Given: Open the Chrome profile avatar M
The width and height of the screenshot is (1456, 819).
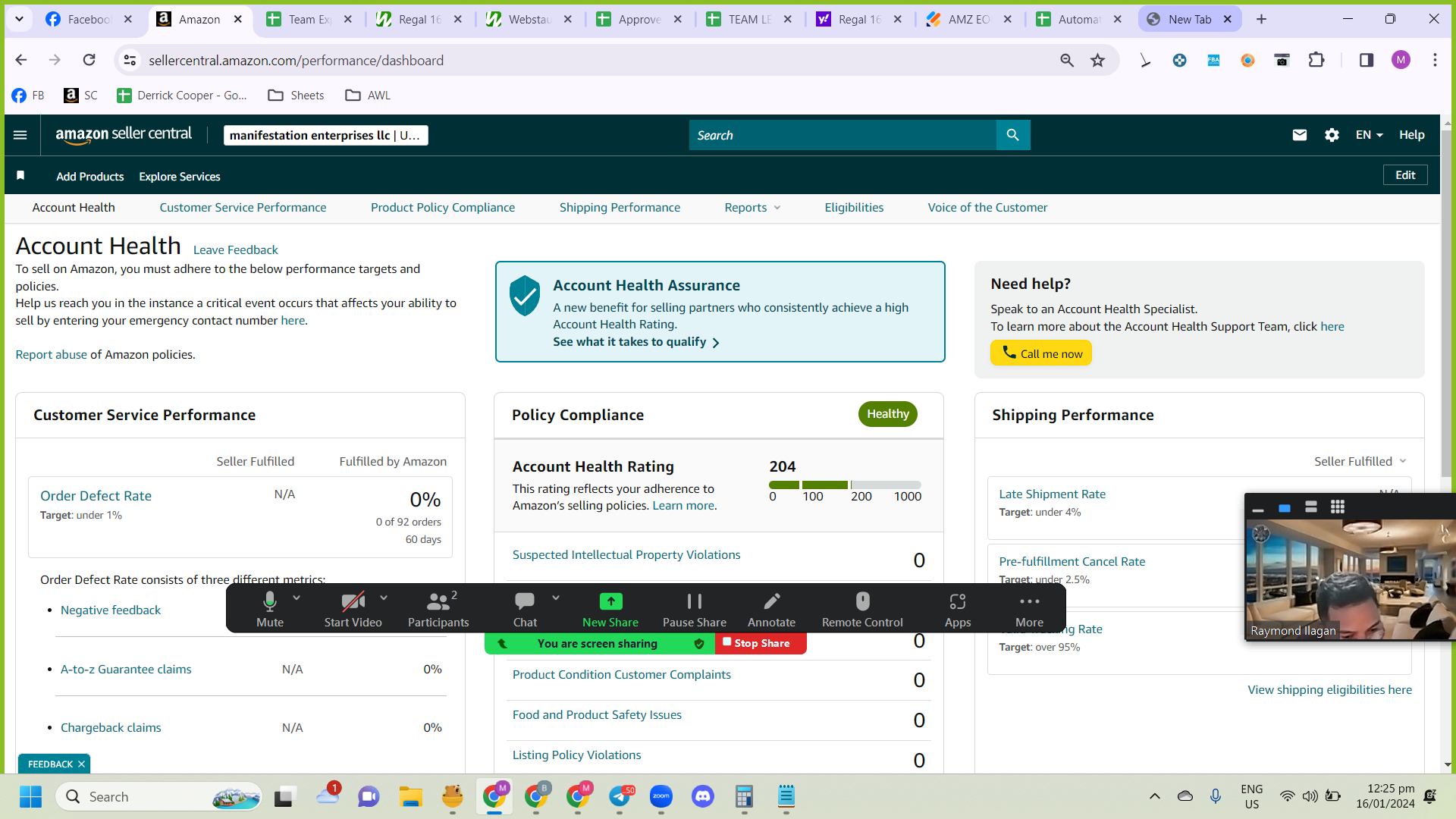Looking at the screenshot, I should 1401,61.
